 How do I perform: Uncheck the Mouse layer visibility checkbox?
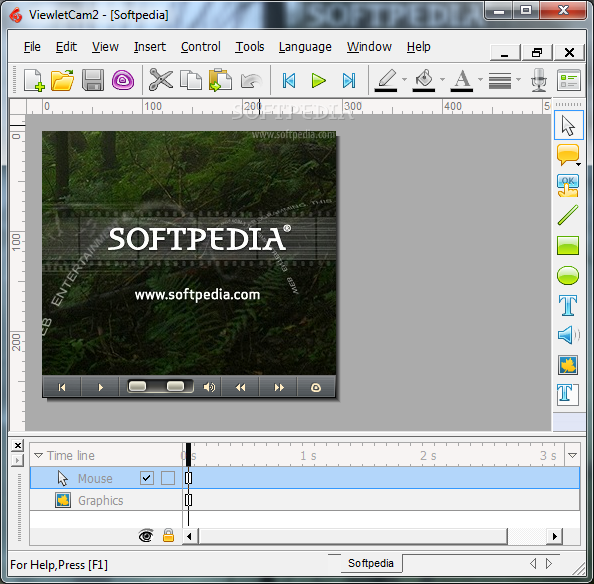(x=147, y=478)
